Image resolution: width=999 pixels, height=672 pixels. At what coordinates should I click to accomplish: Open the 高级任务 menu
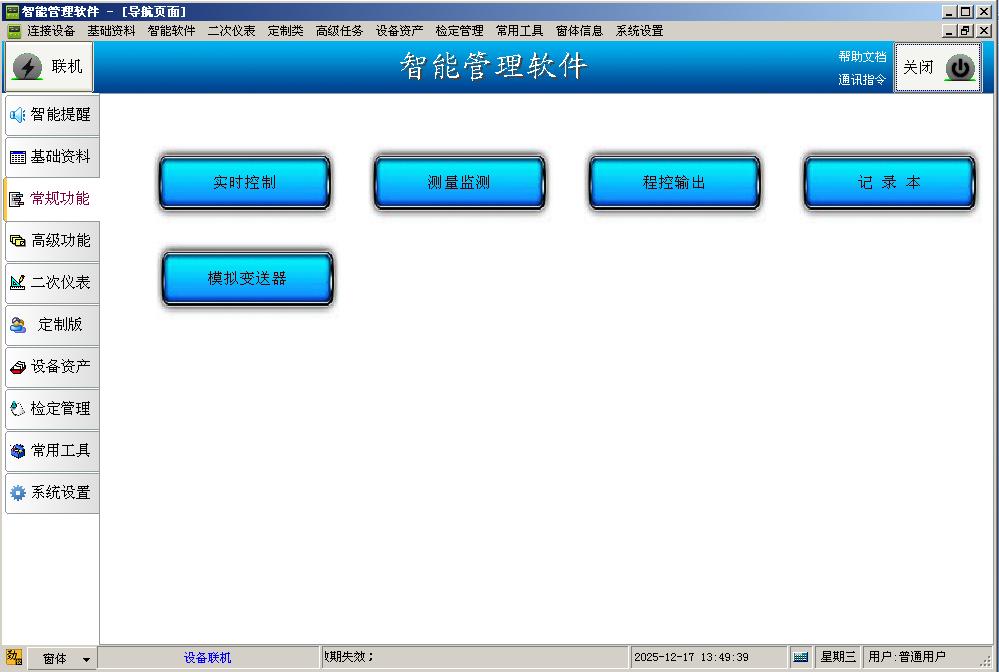[x=339, y=31]
